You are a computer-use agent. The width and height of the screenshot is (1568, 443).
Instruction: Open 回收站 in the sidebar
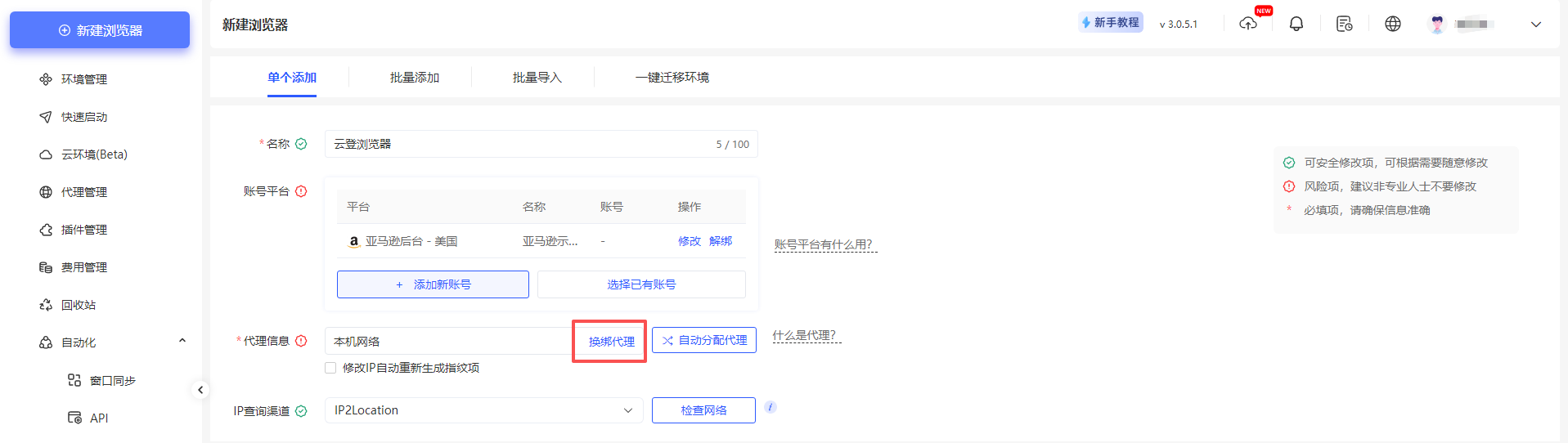79,305
